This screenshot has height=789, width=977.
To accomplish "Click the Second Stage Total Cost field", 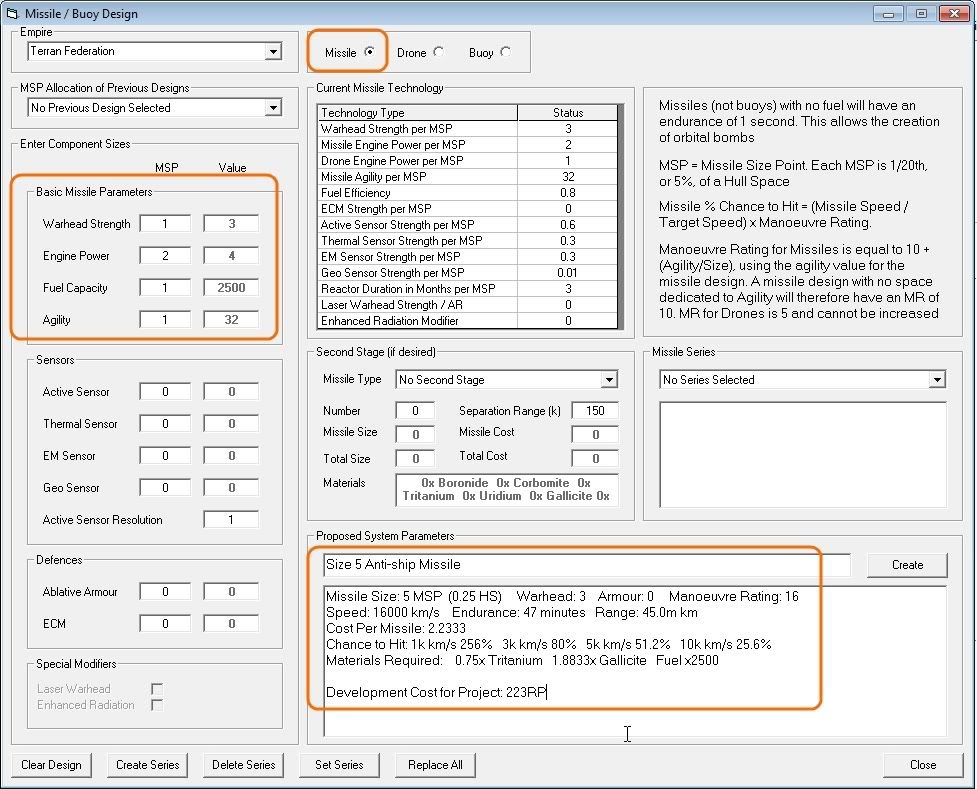I will 595,459.
